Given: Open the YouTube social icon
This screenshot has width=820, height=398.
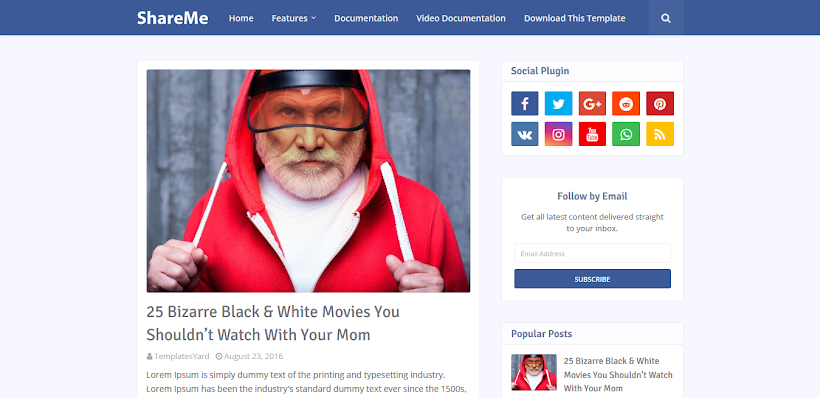Looking at the screenshot, I should pos(592,134).
